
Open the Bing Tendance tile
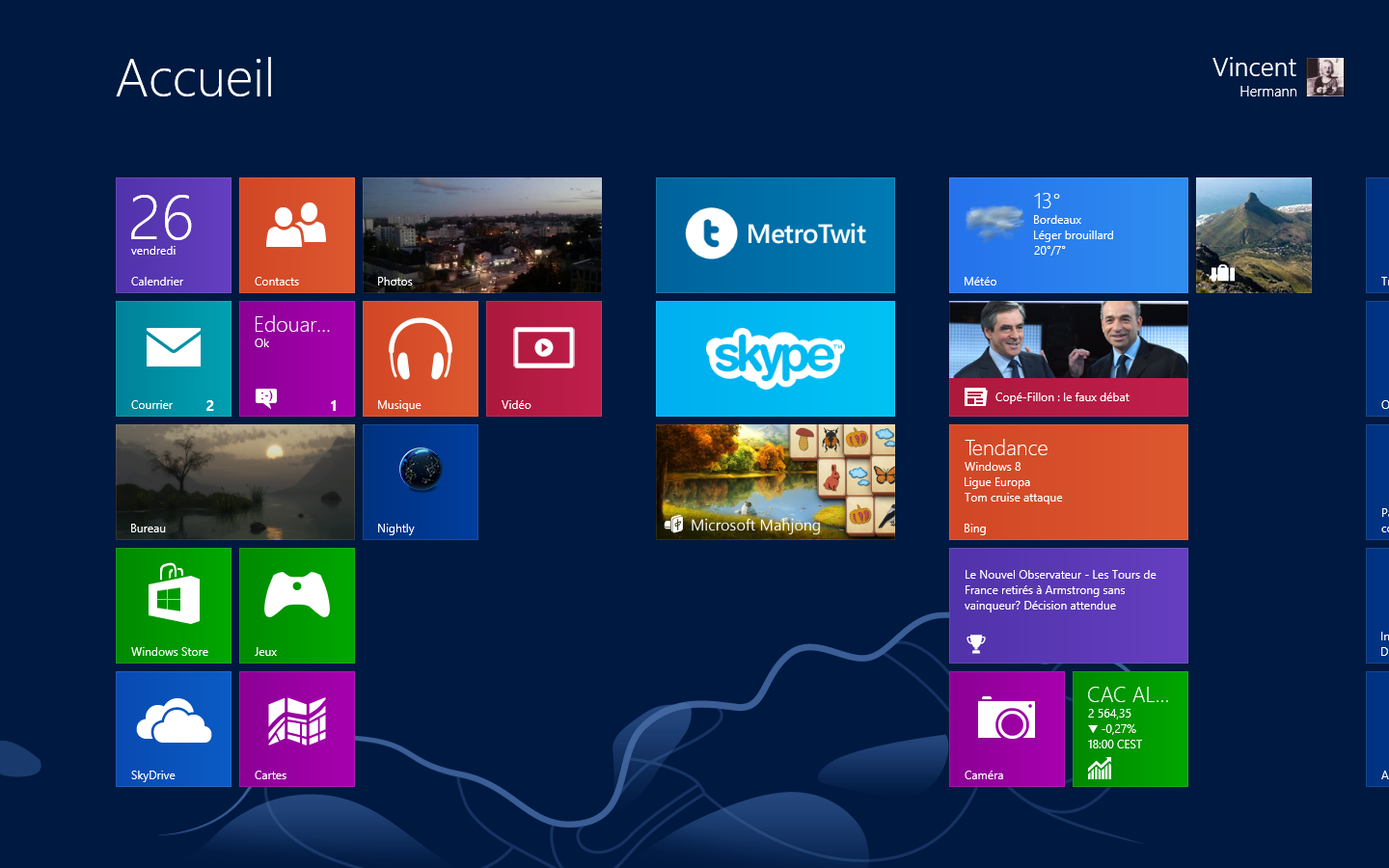tap(1069, 482)
